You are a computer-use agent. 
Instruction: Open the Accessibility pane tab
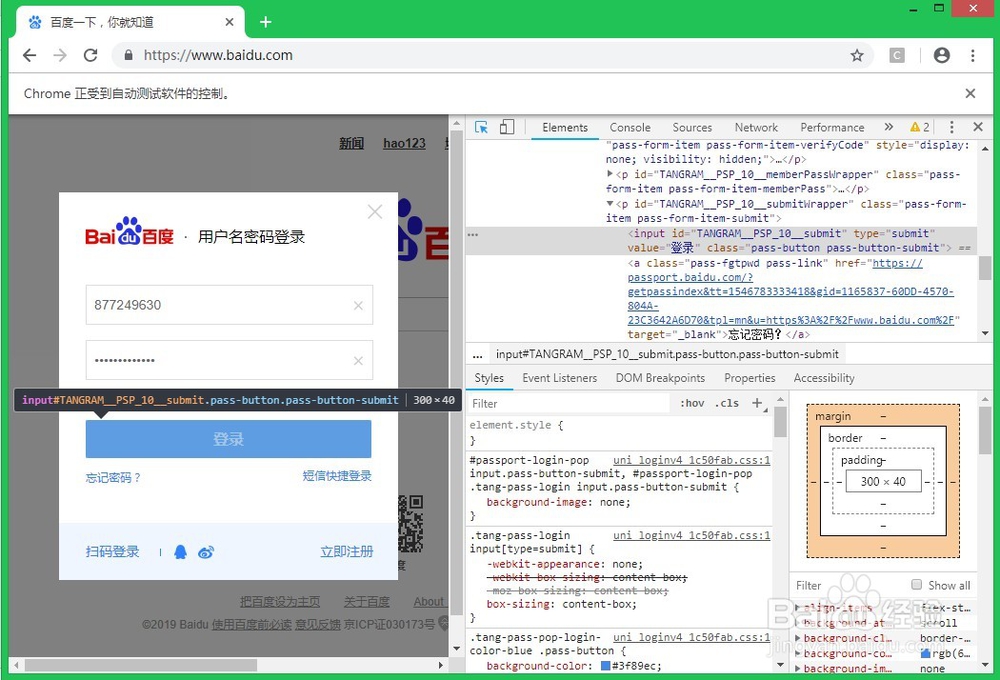[x=824, y=378]
